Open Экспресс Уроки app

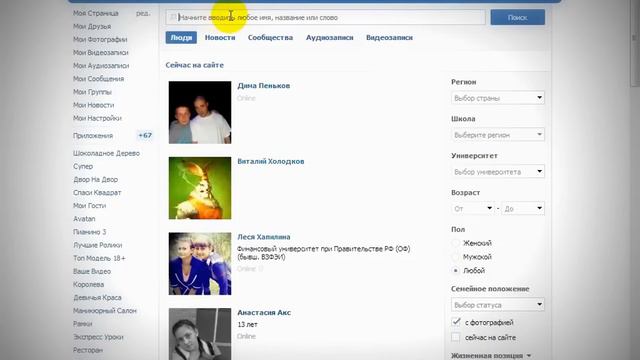coord(98,337)
